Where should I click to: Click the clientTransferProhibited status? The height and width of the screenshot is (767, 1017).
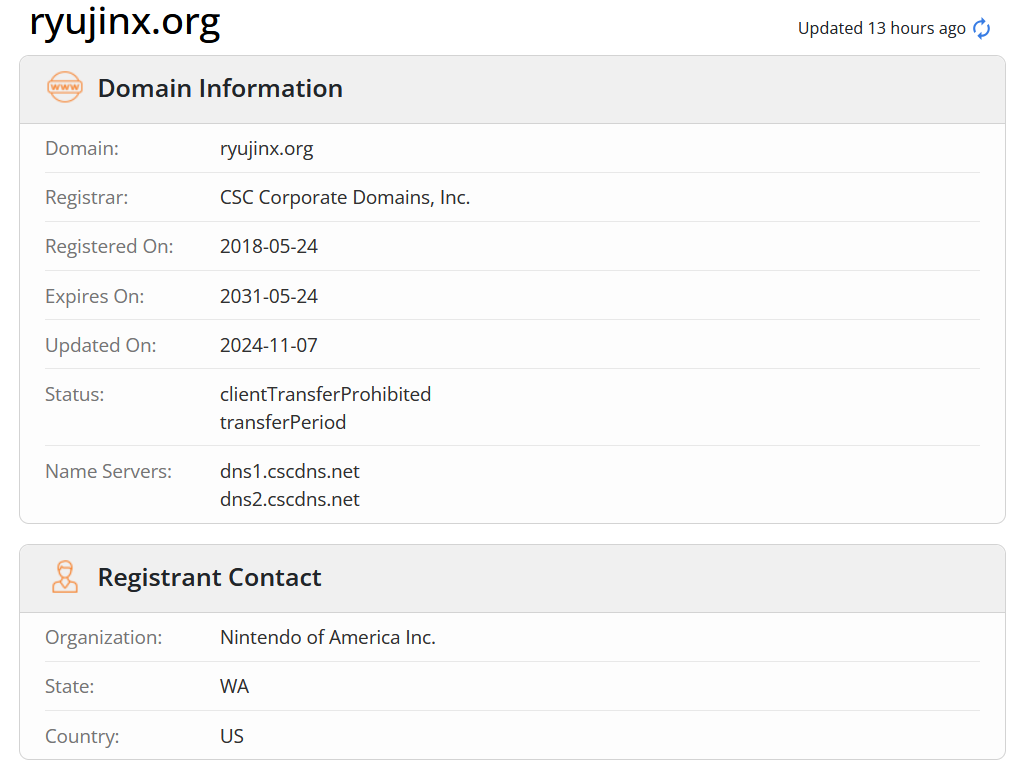[326, 394]
